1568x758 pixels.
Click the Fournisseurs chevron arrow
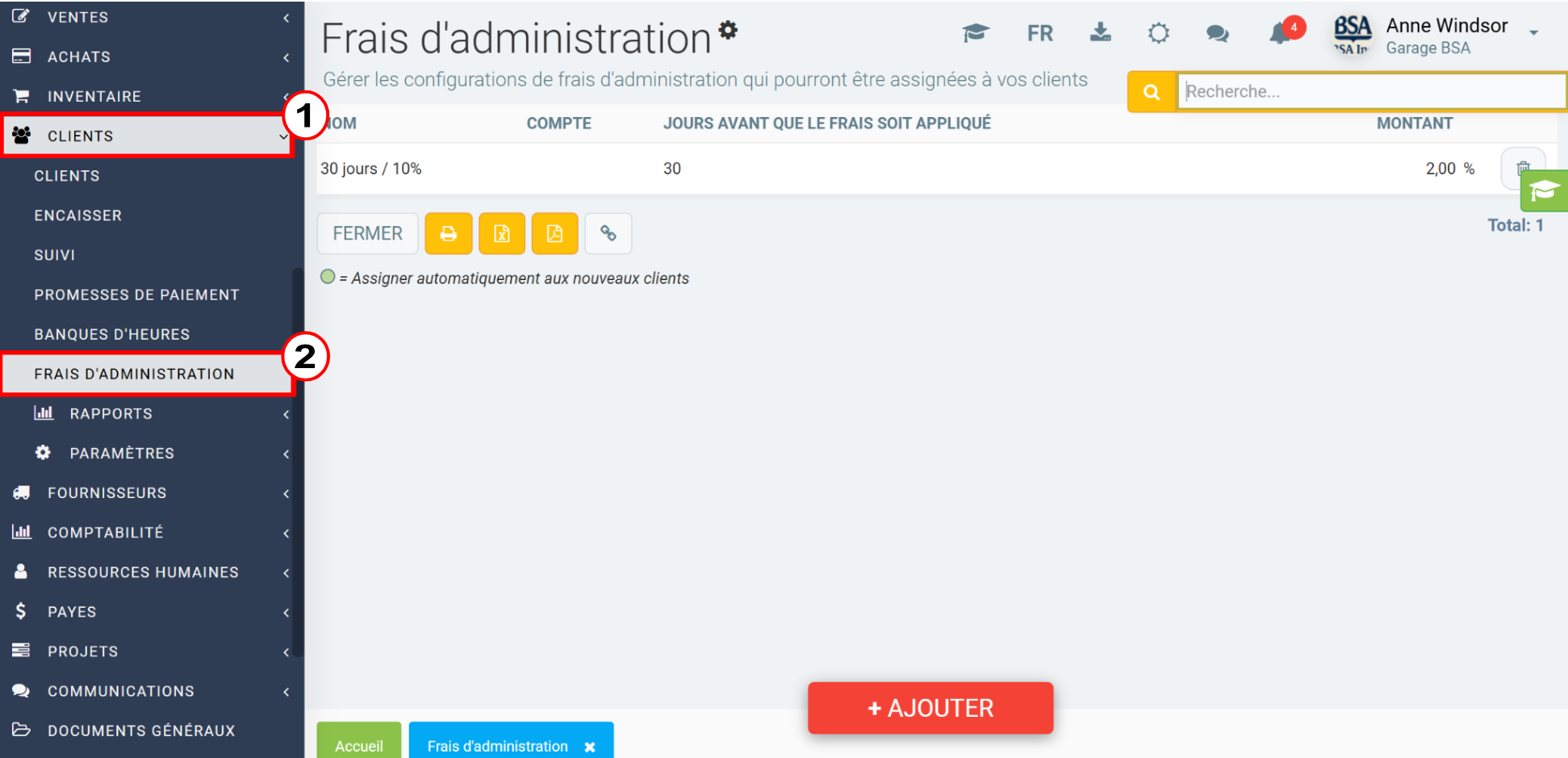(x=286, y=493)
